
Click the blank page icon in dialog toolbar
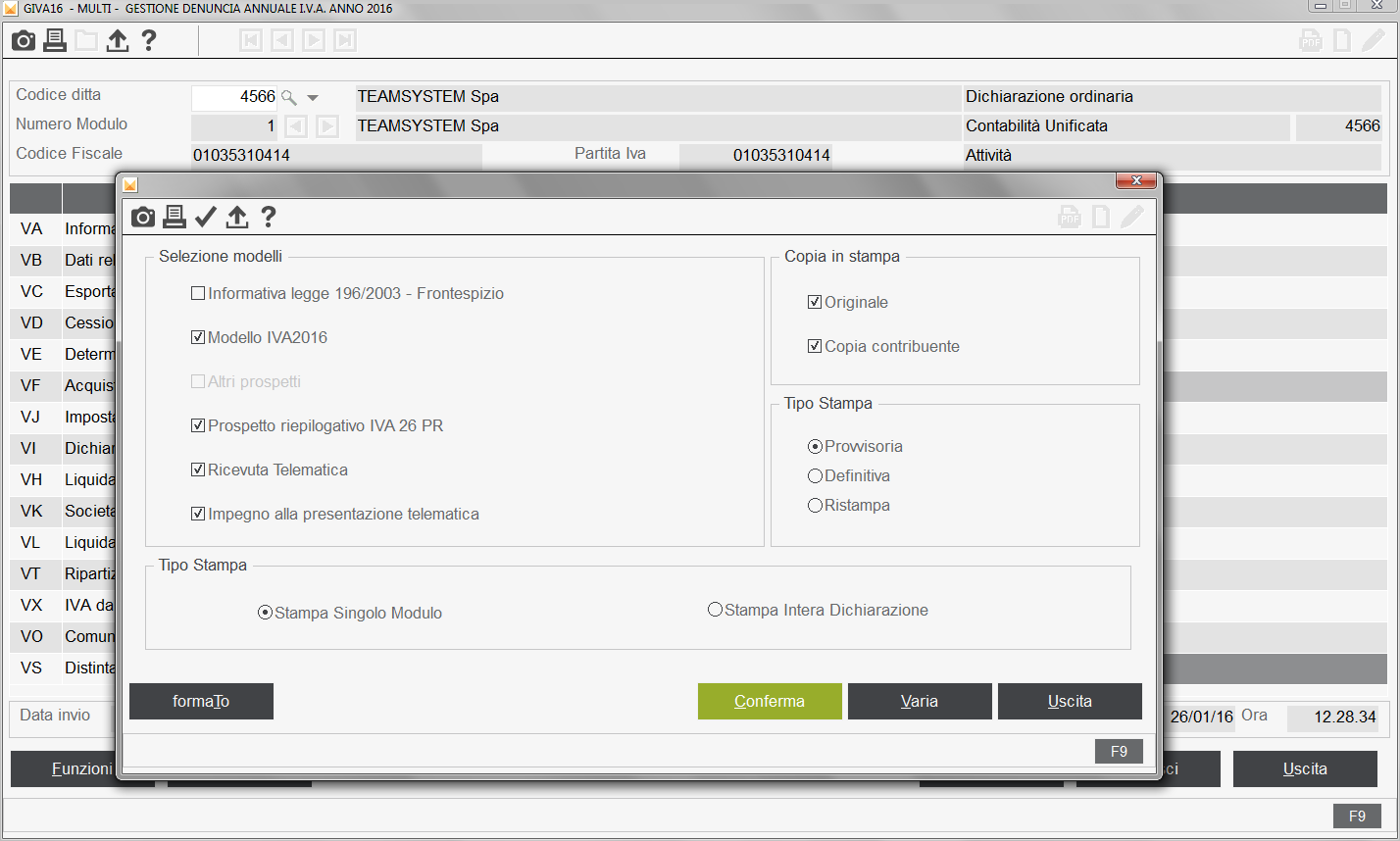(1101, 217)
